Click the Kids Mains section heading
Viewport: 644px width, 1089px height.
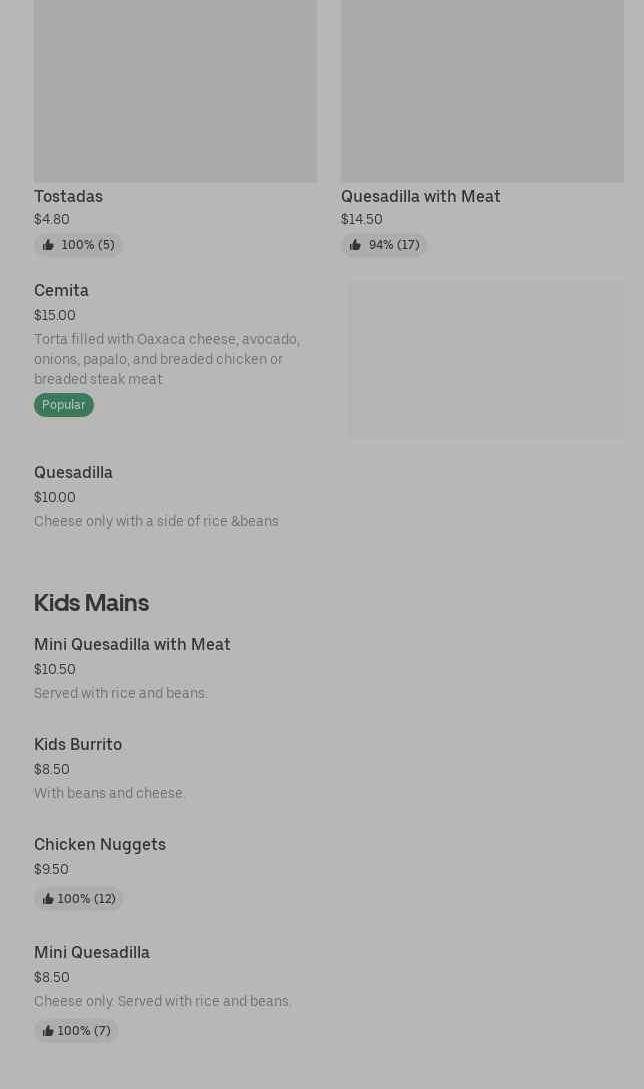91,602
